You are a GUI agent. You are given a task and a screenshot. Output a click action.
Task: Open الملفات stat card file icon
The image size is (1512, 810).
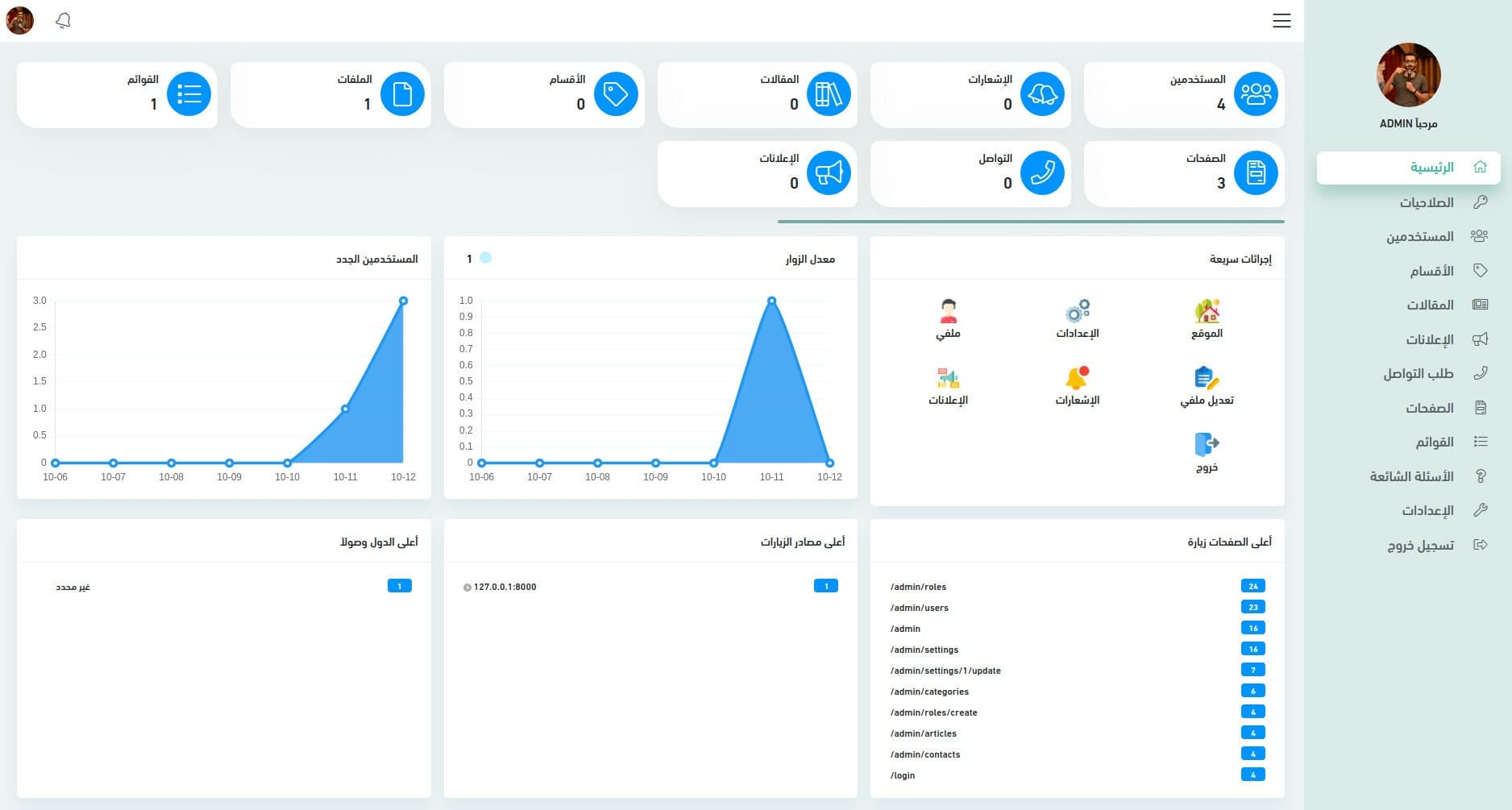click(x=402, y=94)
